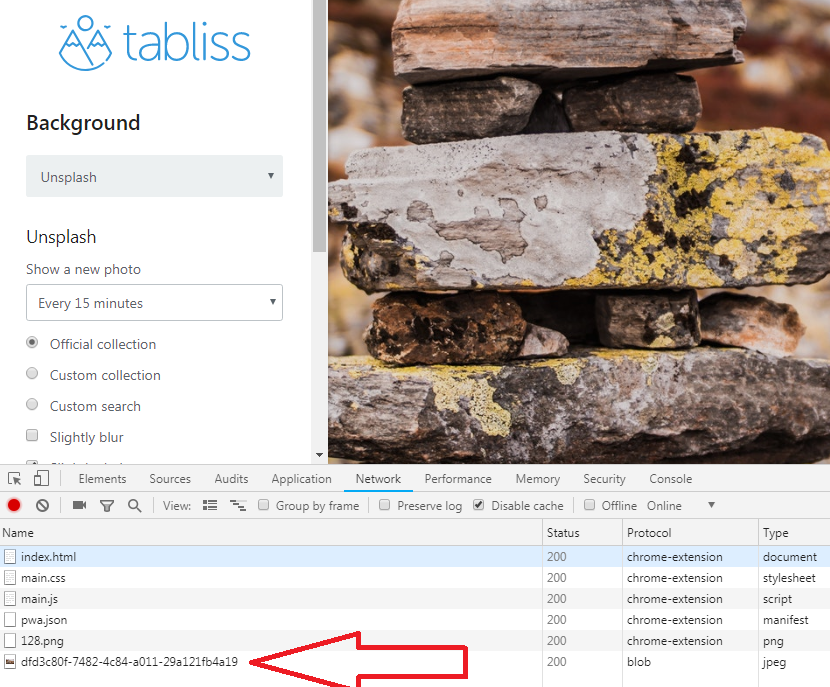
Task: Enable Group by frame checkbox
Action: coord(264,505)
